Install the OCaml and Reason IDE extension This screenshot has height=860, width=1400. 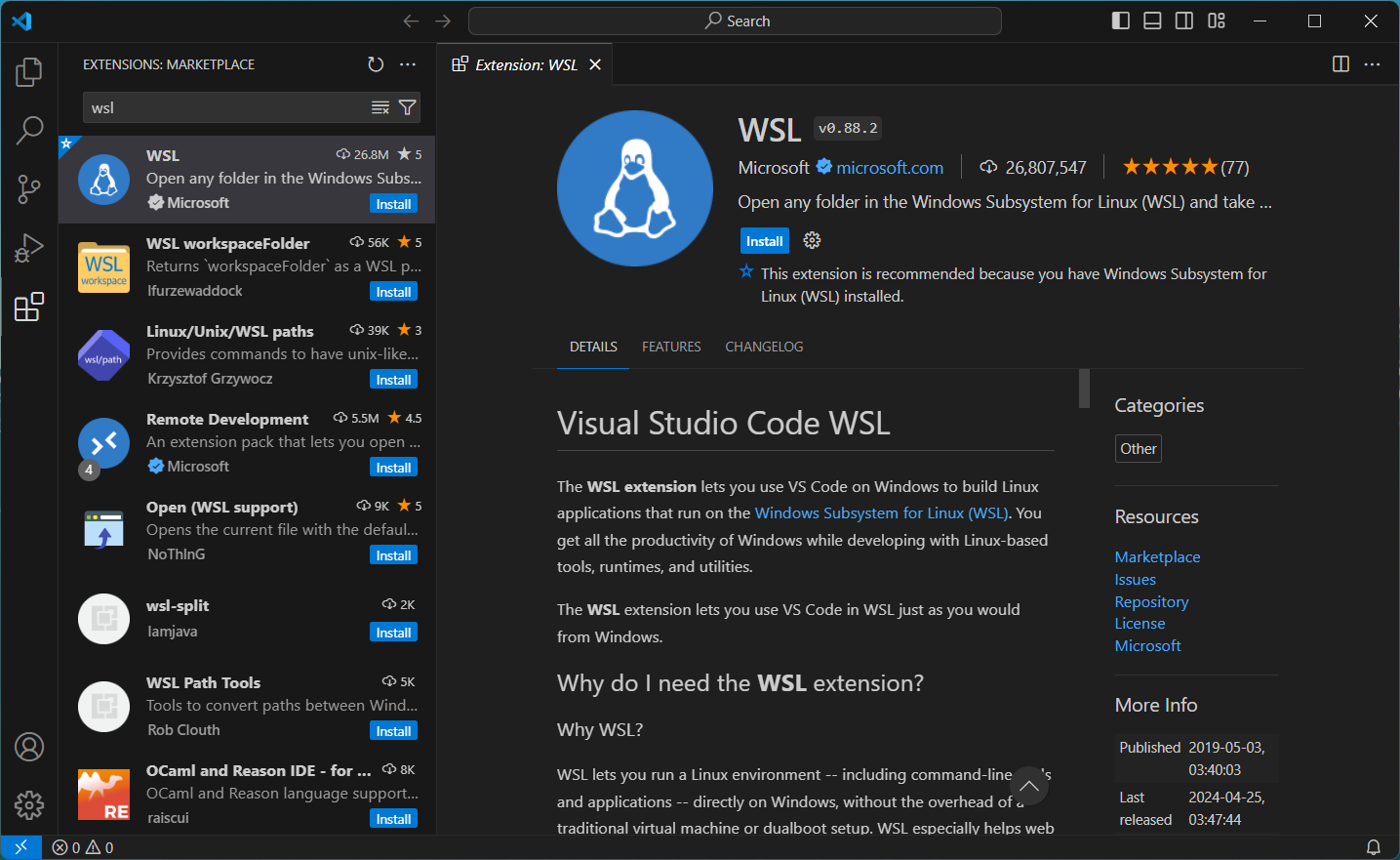(x=393, y=819)
